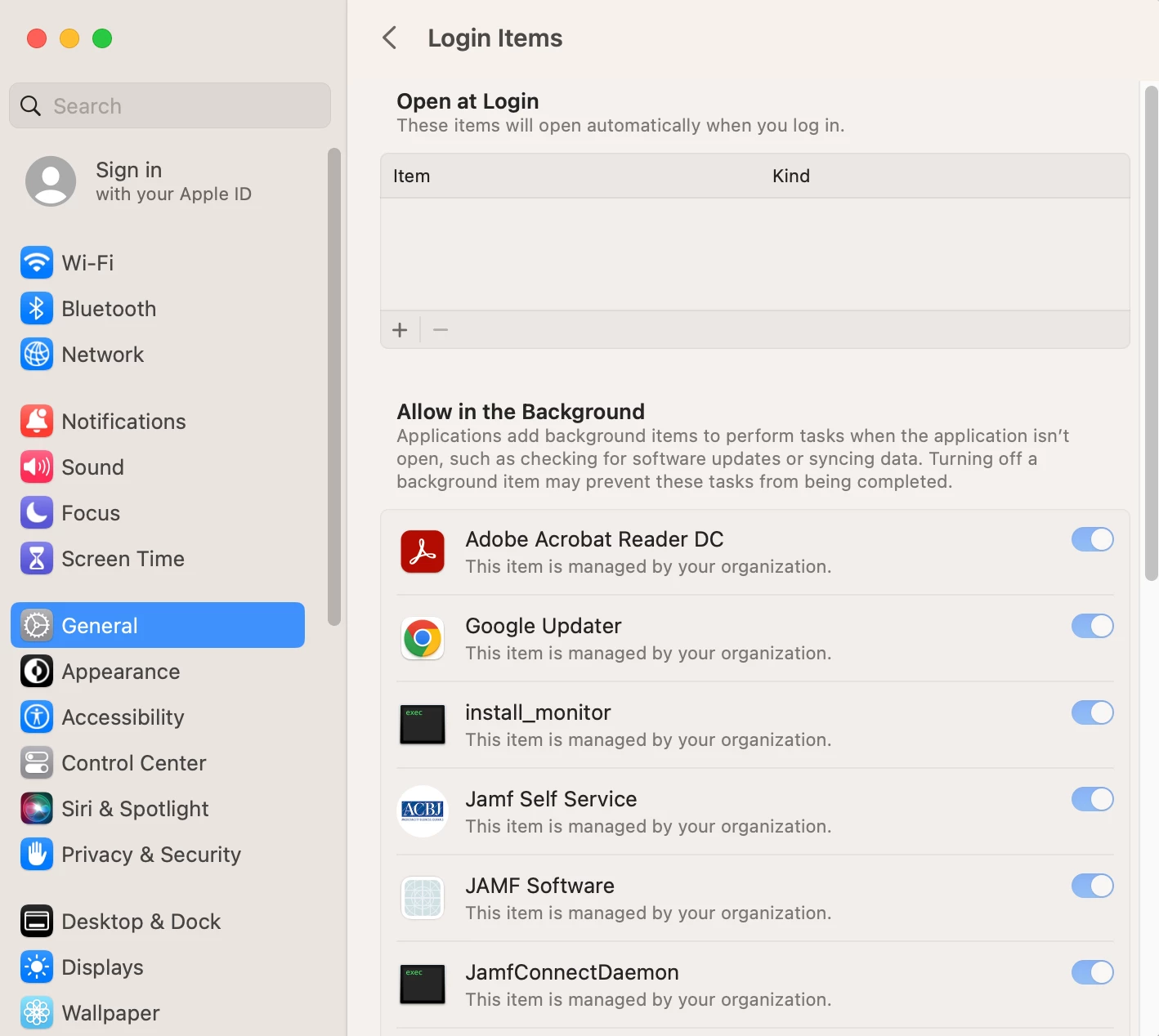This screenshot has height=1036, width=1159.
Task: Click the install_monitor exec icon
Action: tap(423, 725)
